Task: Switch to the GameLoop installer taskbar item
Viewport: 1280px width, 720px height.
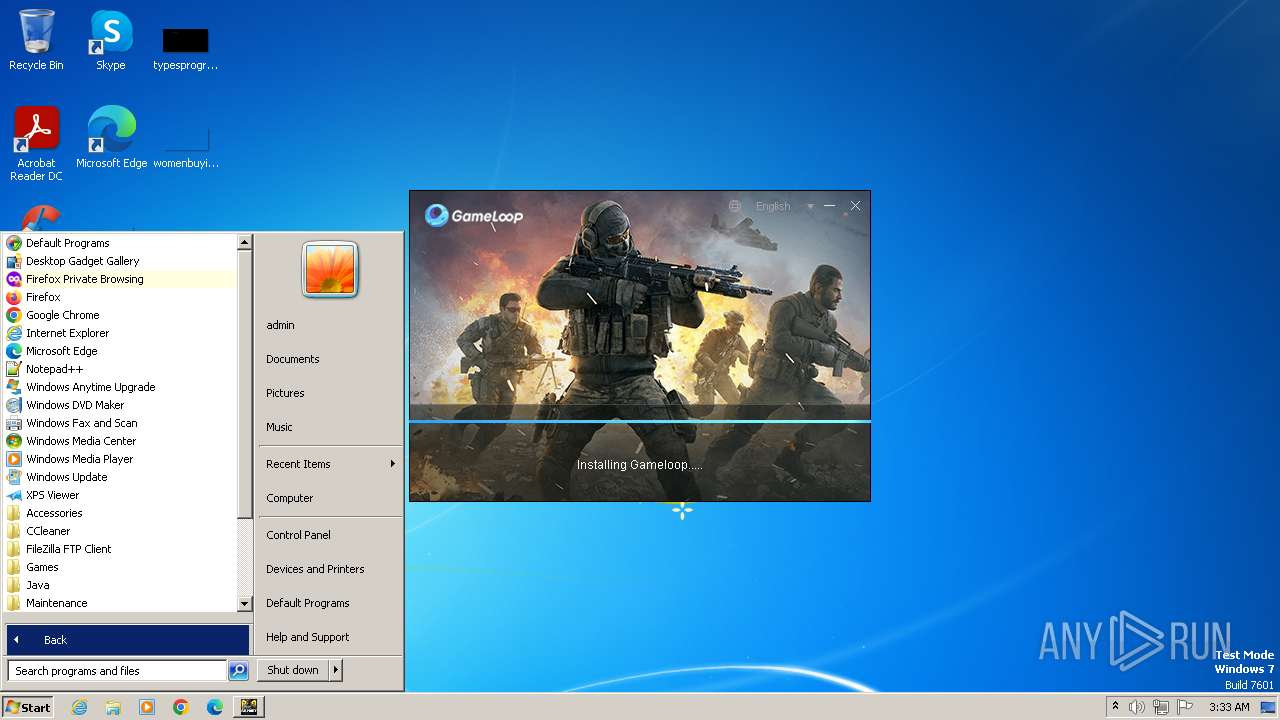Action: (x=249, y=707)
